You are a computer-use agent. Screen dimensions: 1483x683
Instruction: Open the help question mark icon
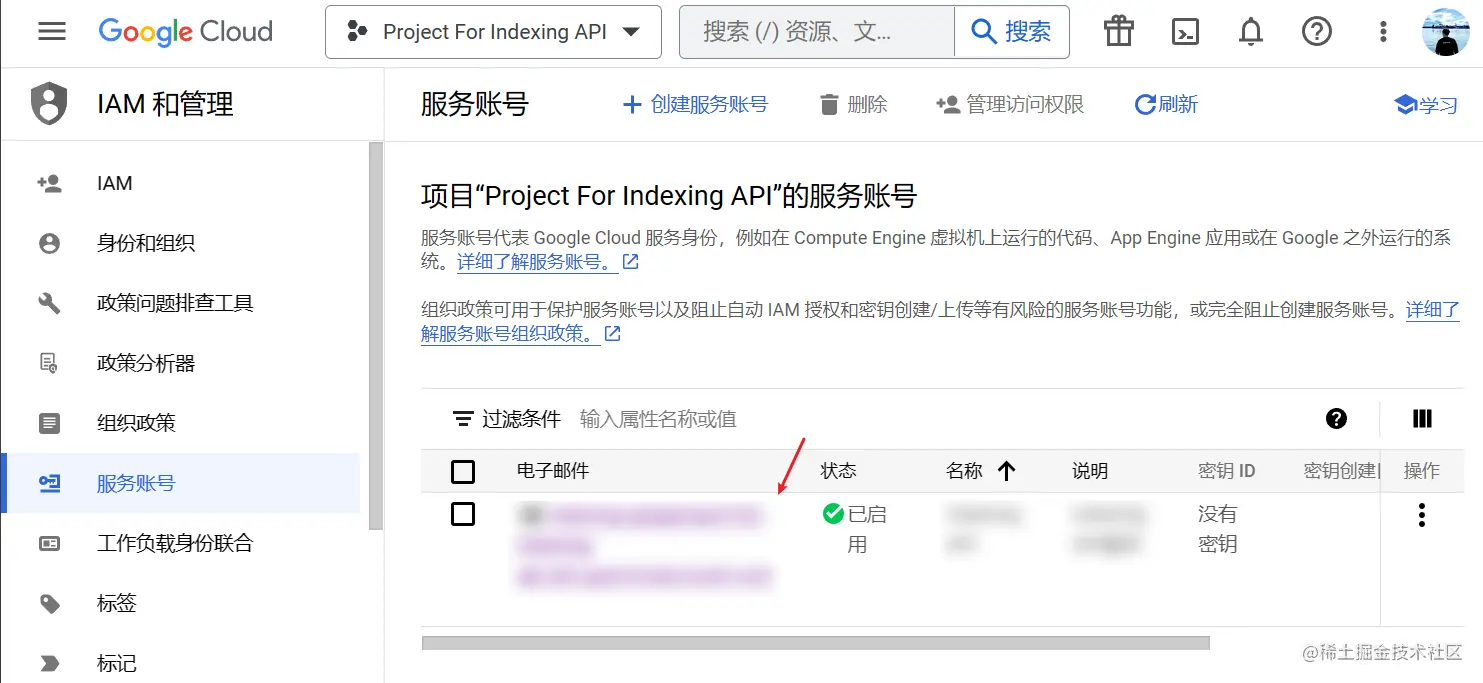[x=1317, y=32]
